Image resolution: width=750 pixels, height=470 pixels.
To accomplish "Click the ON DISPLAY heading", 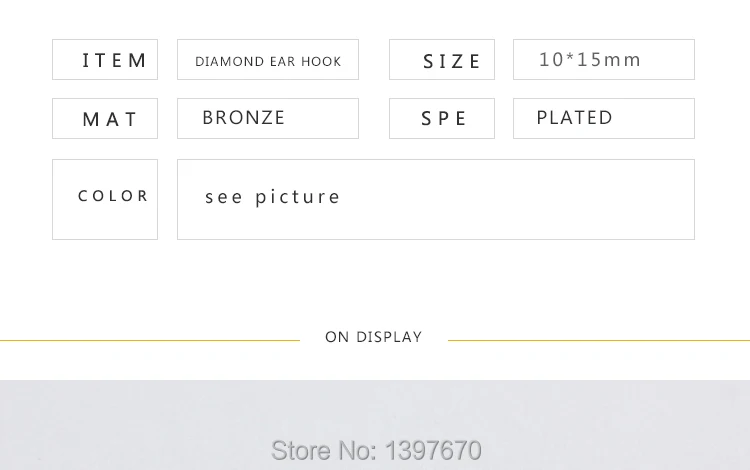I will tap(374, 337).
